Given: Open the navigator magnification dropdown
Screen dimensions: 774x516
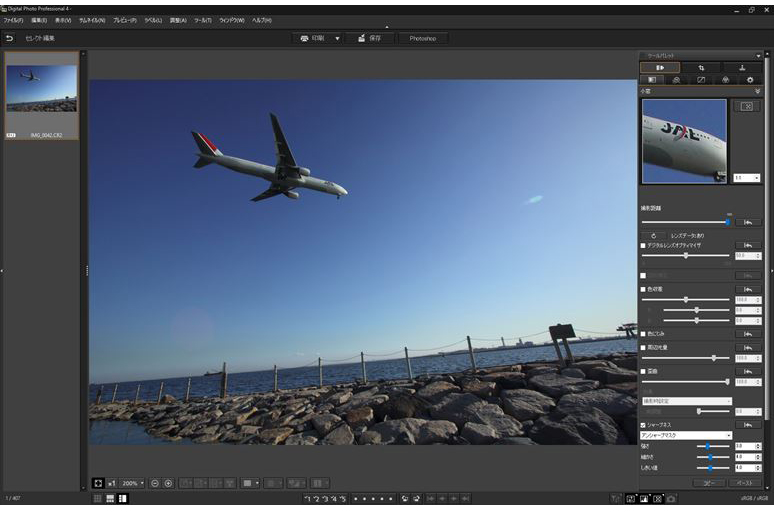Looking at the screenshot, I should pos(746,177).
